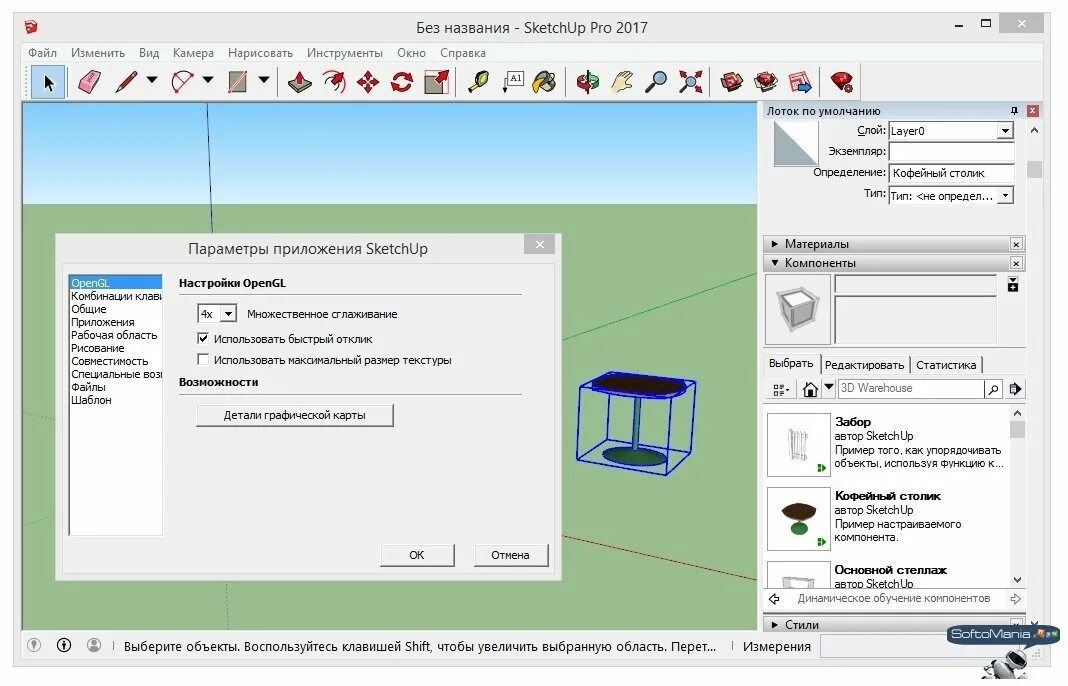
Task: Click the sign-in user status bar icon
Action: [94, 644]
